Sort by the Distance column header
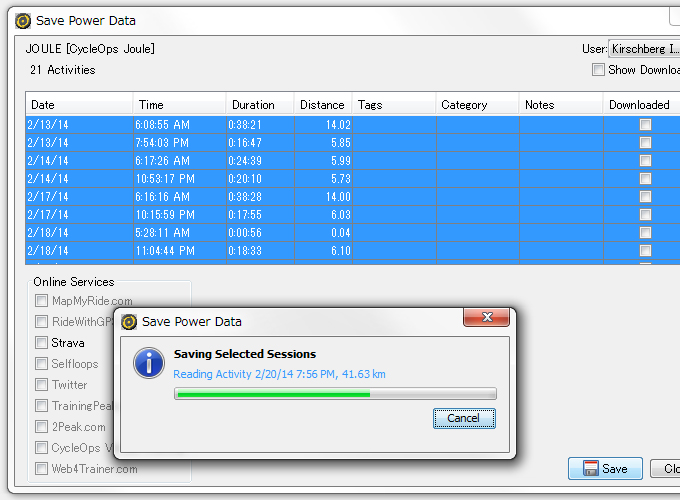This screenshot has height=500, width=680. [322, 105]
